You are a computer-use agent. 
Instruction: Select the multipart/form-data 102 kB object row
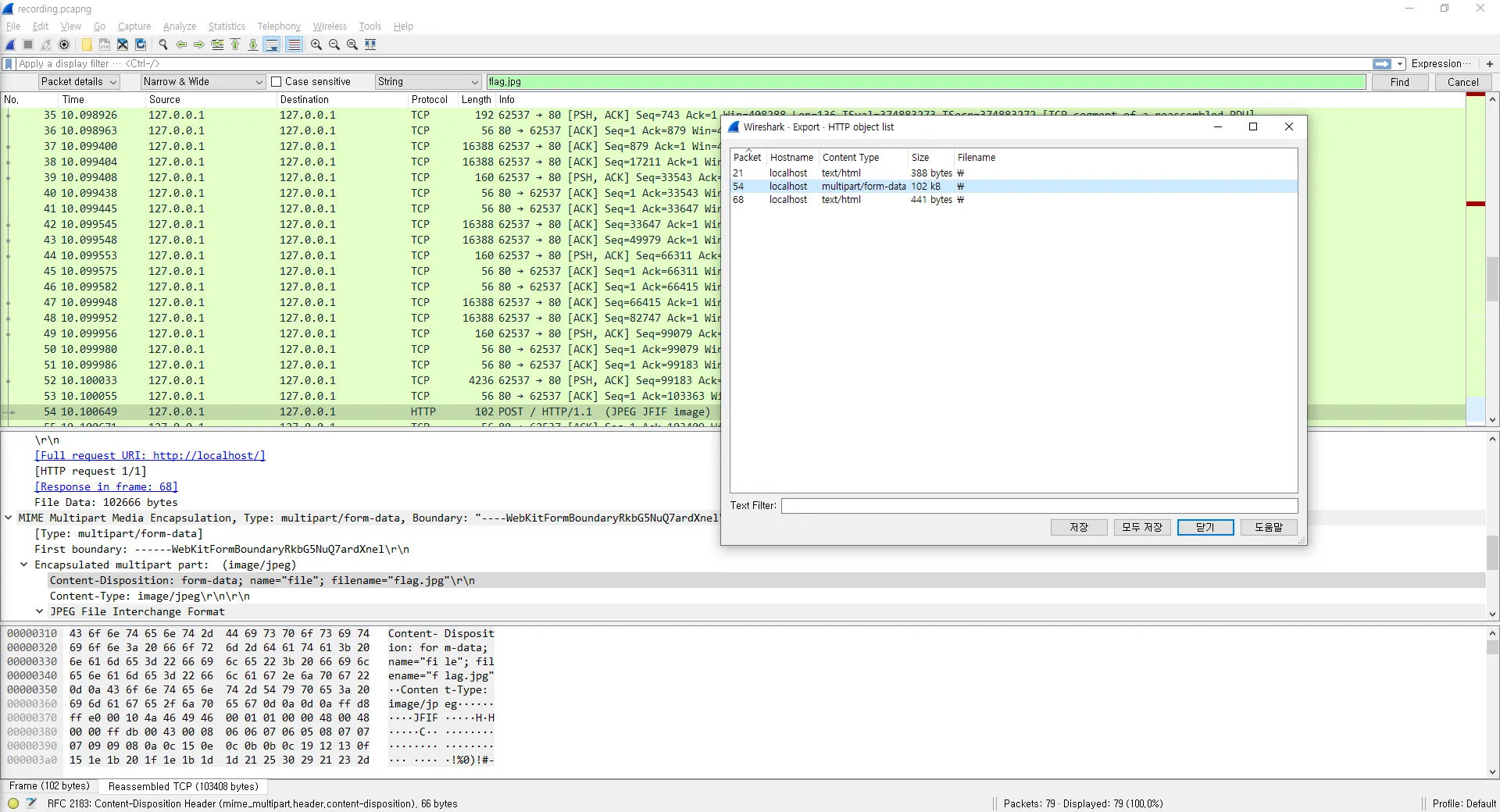1013,187
